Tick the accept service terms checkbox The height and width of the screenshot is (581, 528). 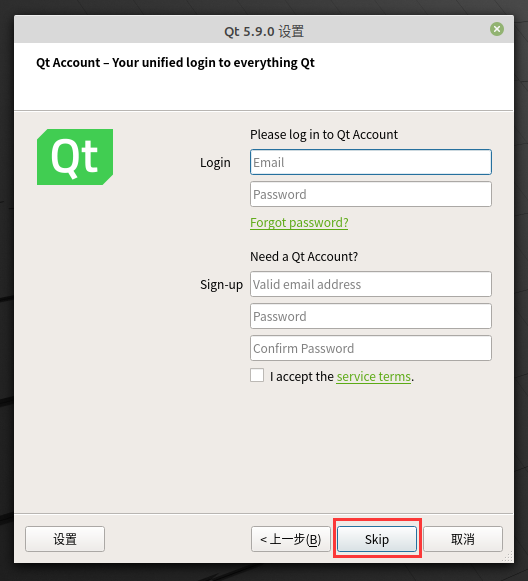[x=257, y=375]
